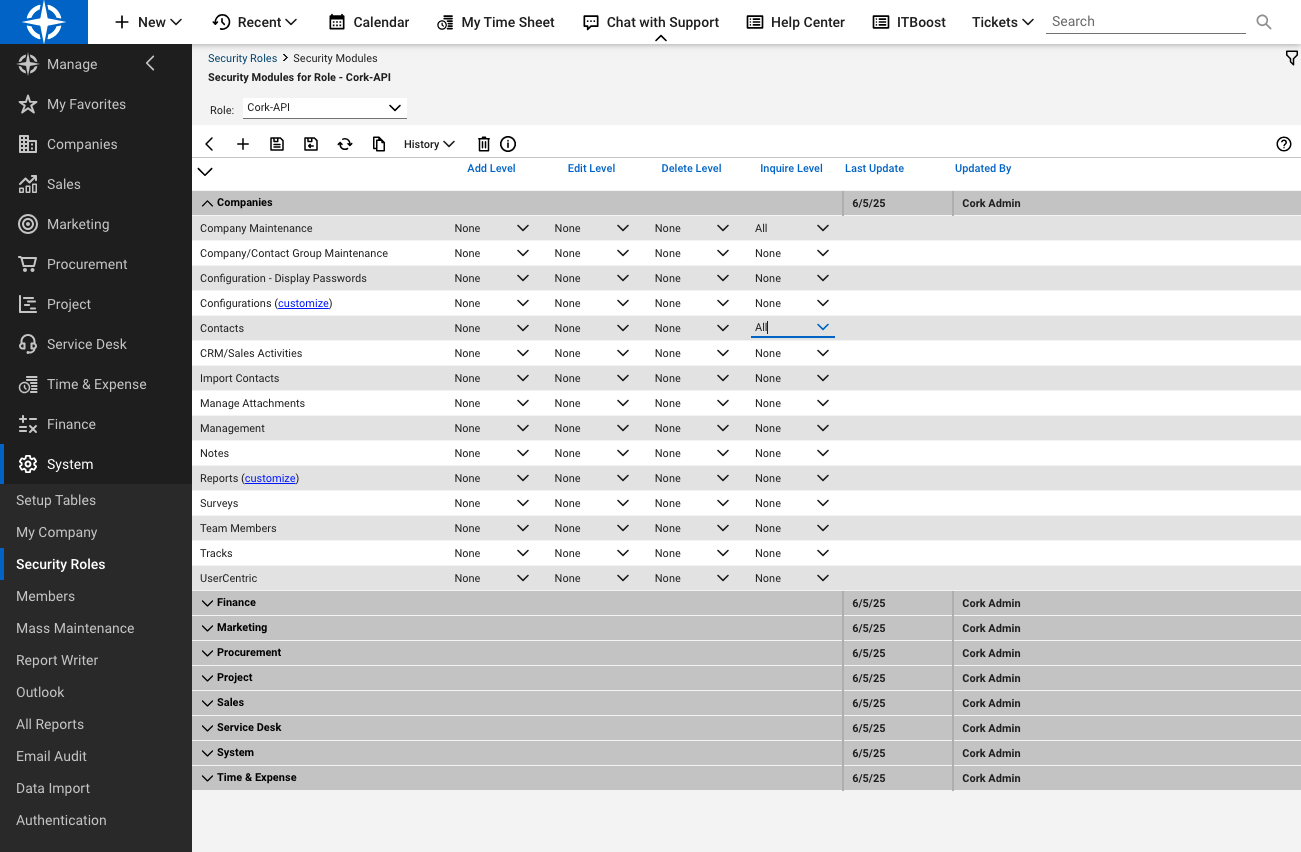
Task: Click the plus icon to add new
Action: tap(243, 144)
